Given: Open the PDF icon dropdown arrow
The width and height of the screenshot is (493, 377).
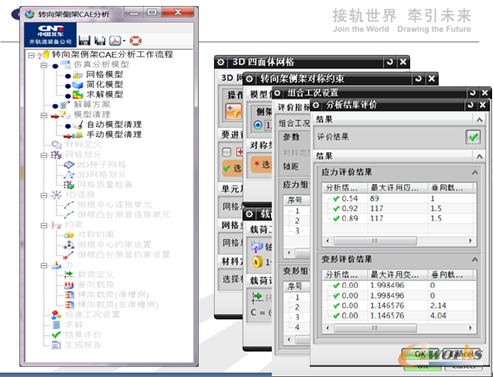Looking at the screenshot, I should pyautogui.click(x=124, y=41).
